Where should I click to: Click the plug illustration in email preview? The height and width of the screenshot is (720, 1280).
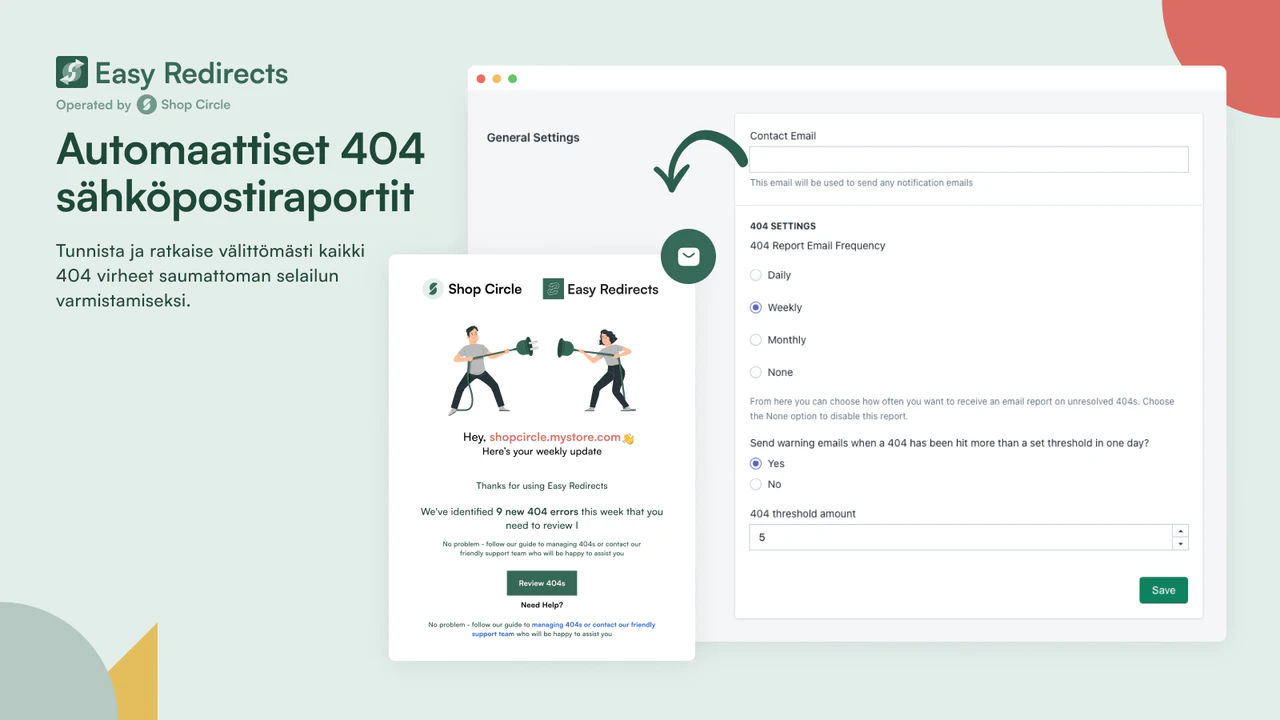click(541, 369)
